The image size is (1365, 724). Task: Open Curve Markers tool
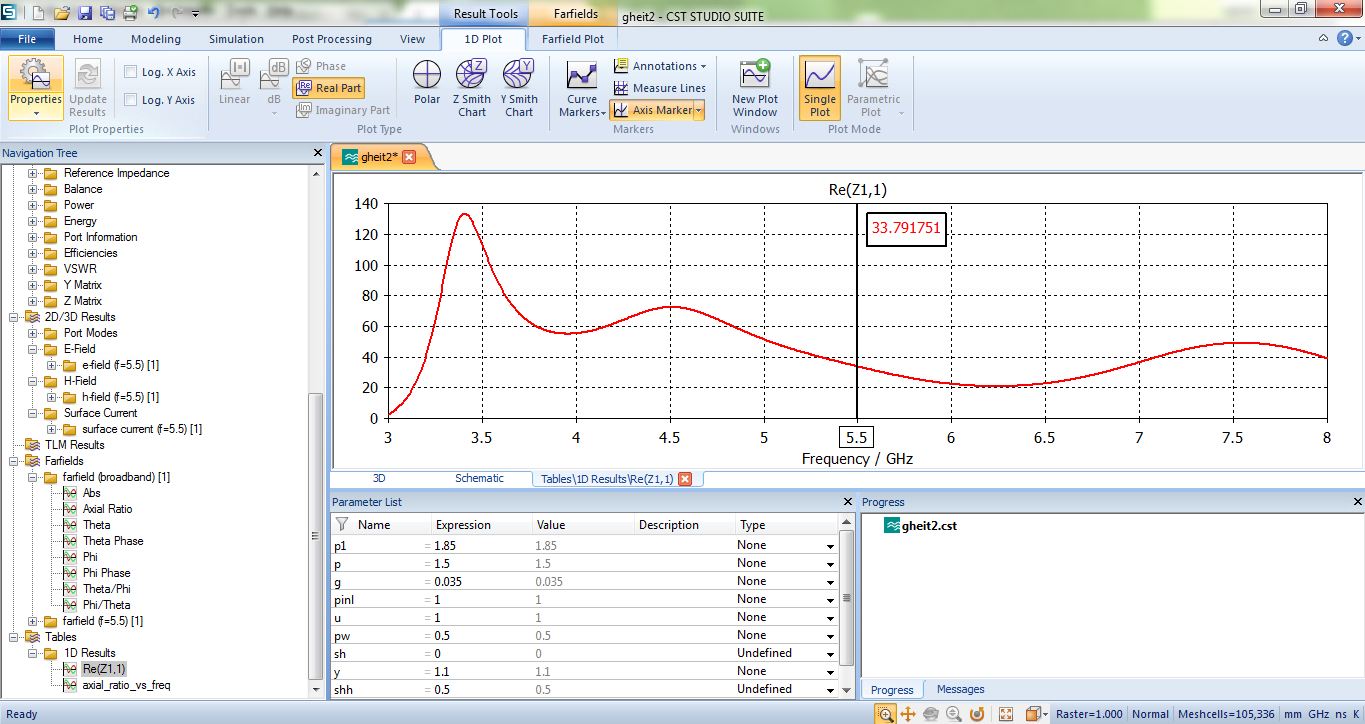(582, 87)
